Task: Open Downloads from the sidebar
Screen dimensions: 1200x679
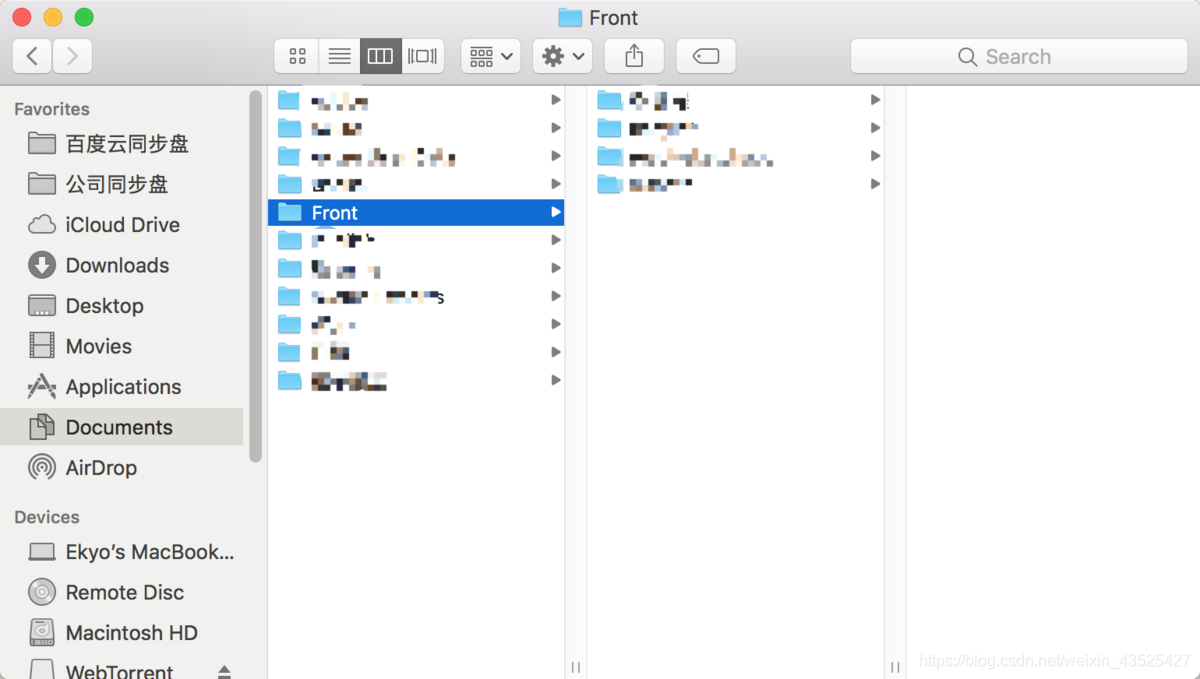Action: [x=122, y=265]
